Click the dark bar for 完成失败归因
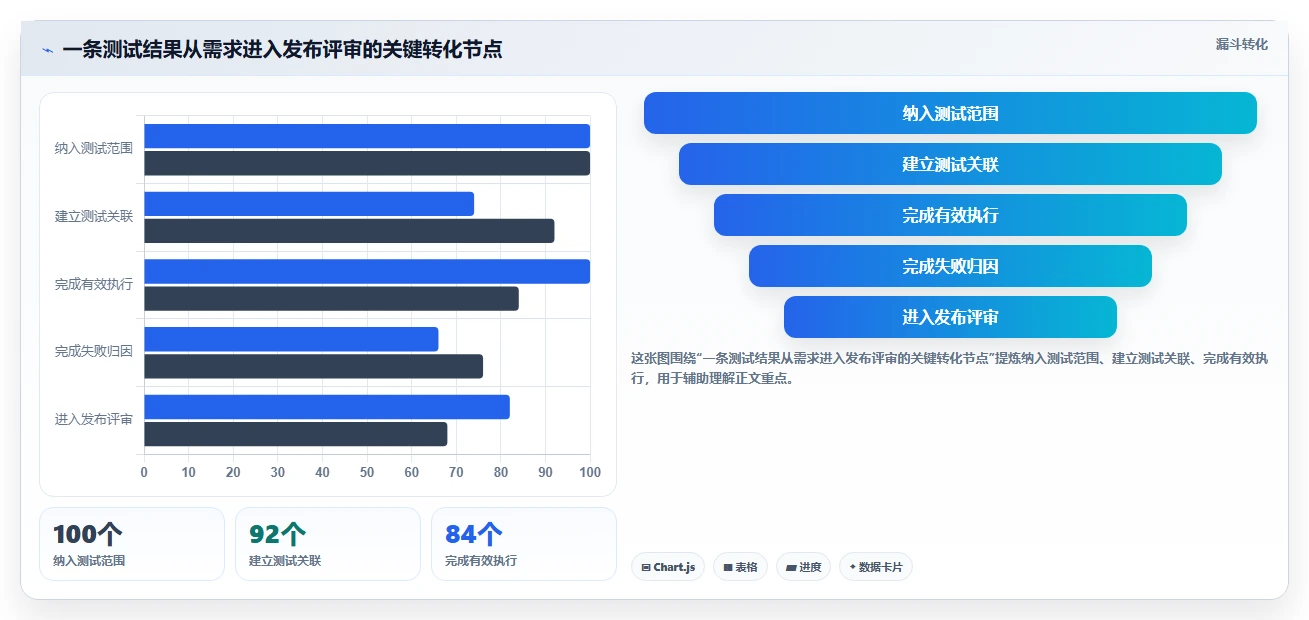The image size is (1309, 620). pos(313,366)
